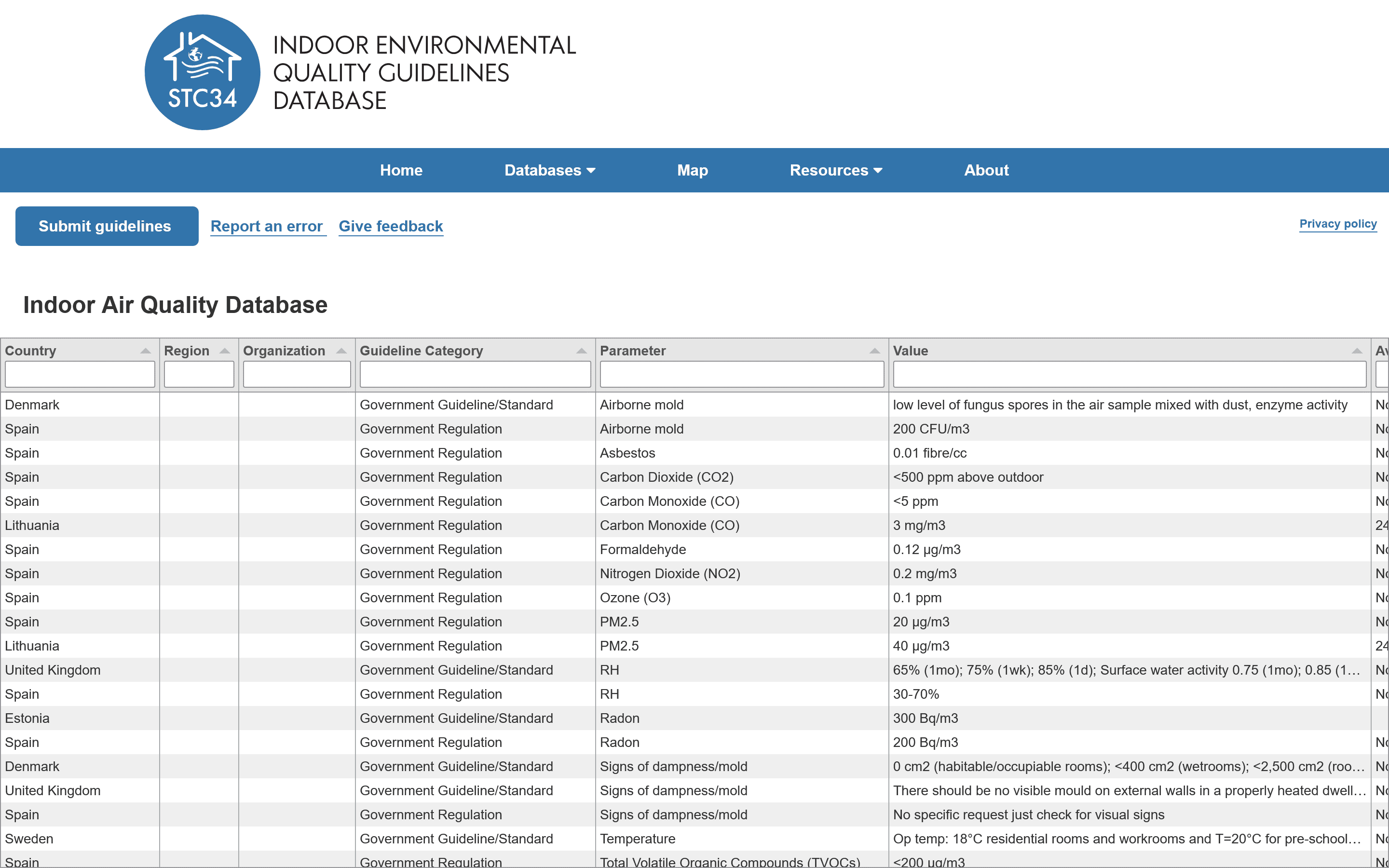Select the '200 Bq/m3' value cell
This screenshot has width=1389, height=868.
[x=1130, y=742]
